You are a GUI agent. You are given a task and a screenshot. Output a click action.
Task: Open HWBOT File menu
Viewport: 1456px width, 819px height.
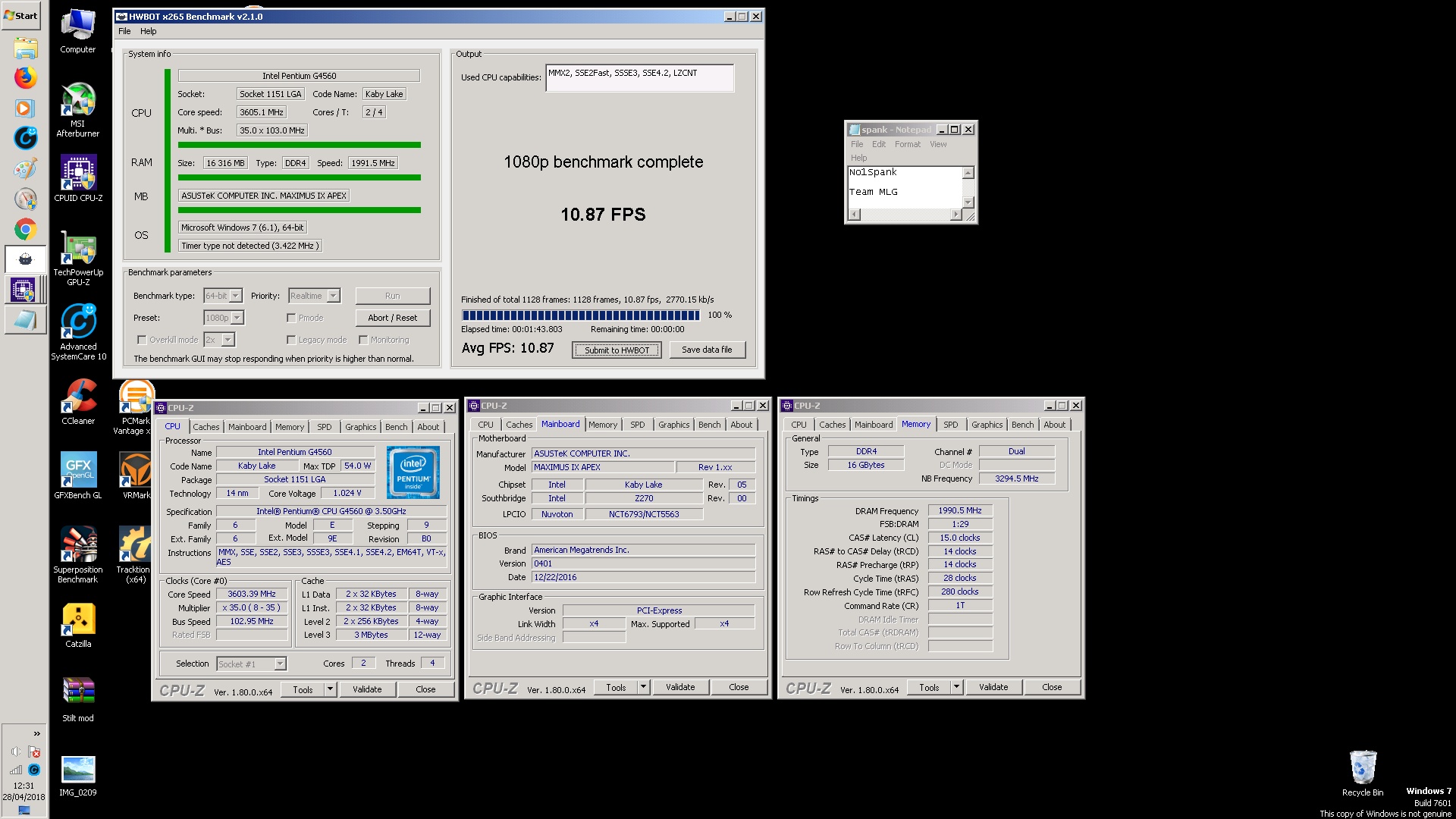(124, 31)
